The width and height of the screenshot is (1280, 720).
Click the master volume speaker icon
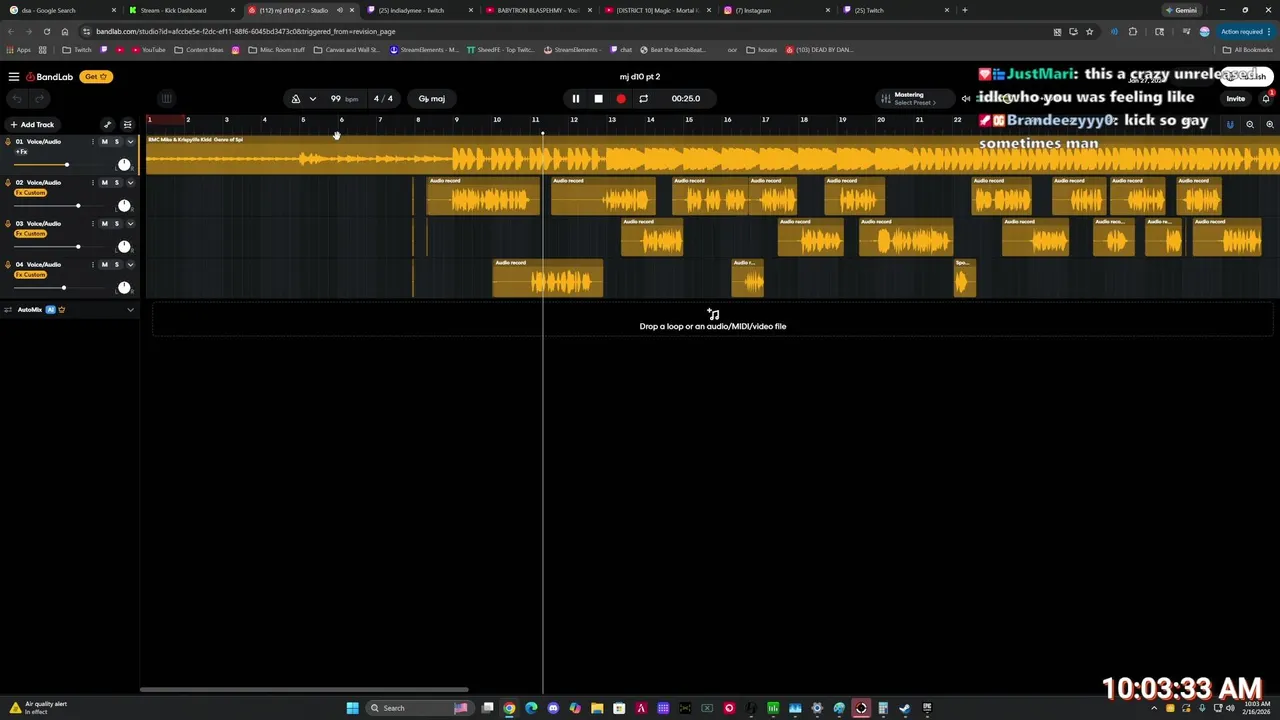pos(965,98)
